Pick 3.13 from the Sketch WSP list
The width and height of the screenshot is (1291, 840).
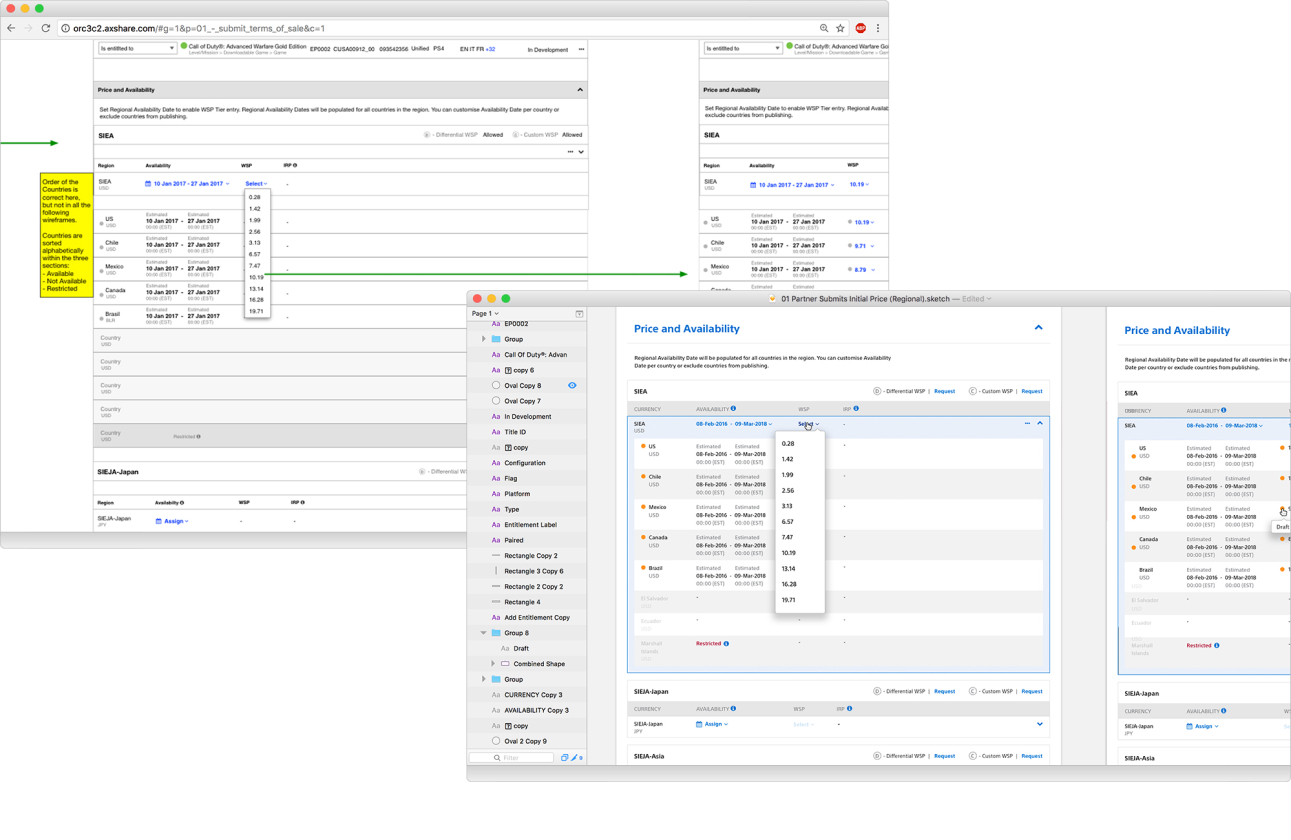(x=787, y=506)
